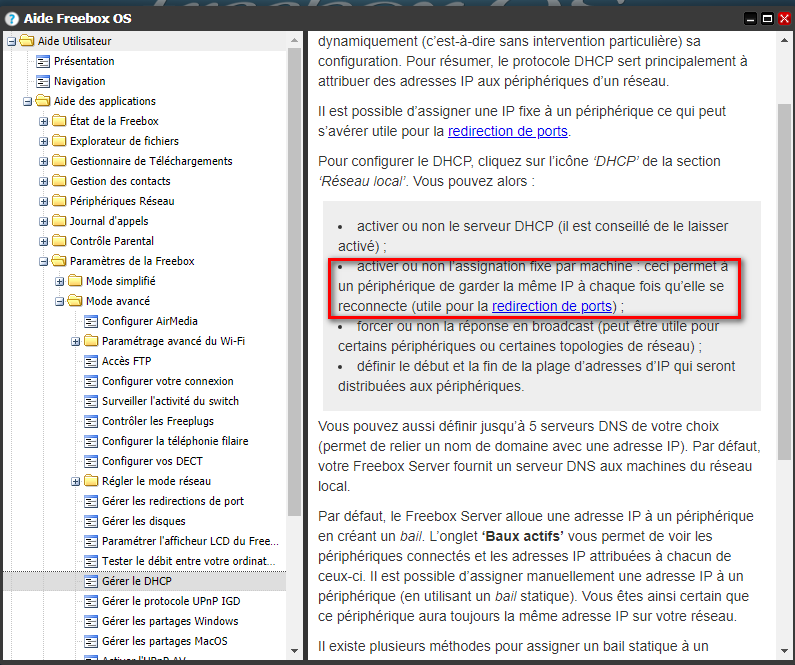Click the Gestionnaire de Téléchargements folder icon
Viewport: 795px width, 665px height.
[x=59, y=161]
